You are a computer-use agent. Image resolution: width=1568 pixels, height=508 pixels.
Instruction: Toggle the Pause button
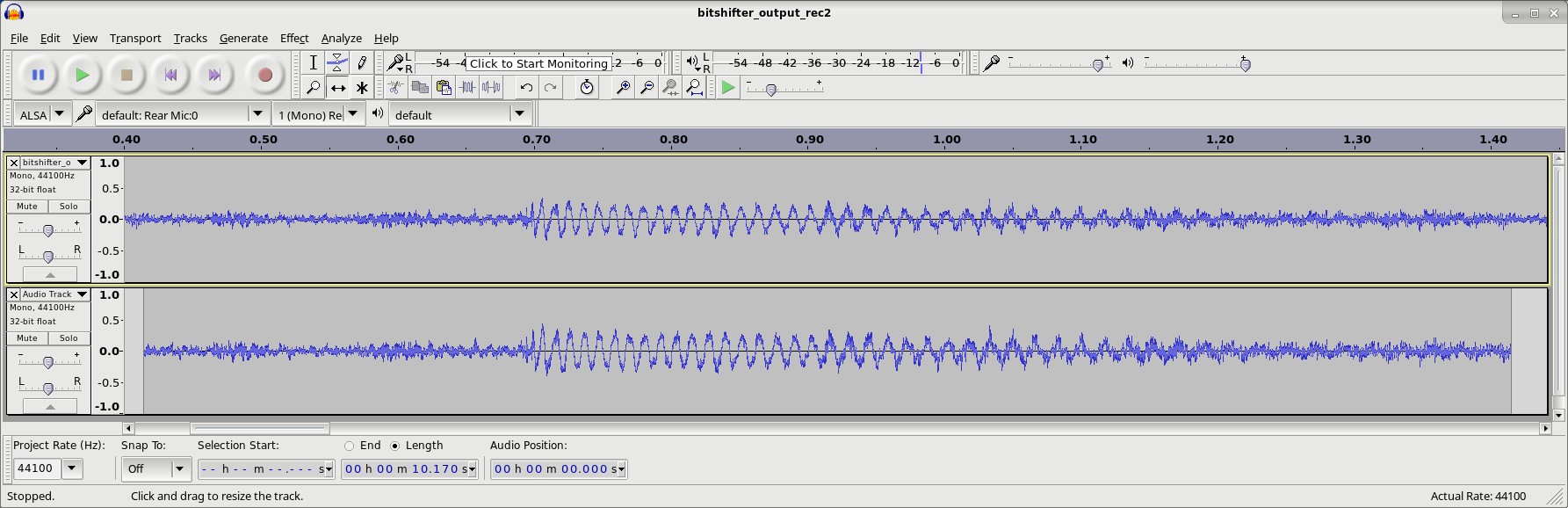tap(38, 76)
